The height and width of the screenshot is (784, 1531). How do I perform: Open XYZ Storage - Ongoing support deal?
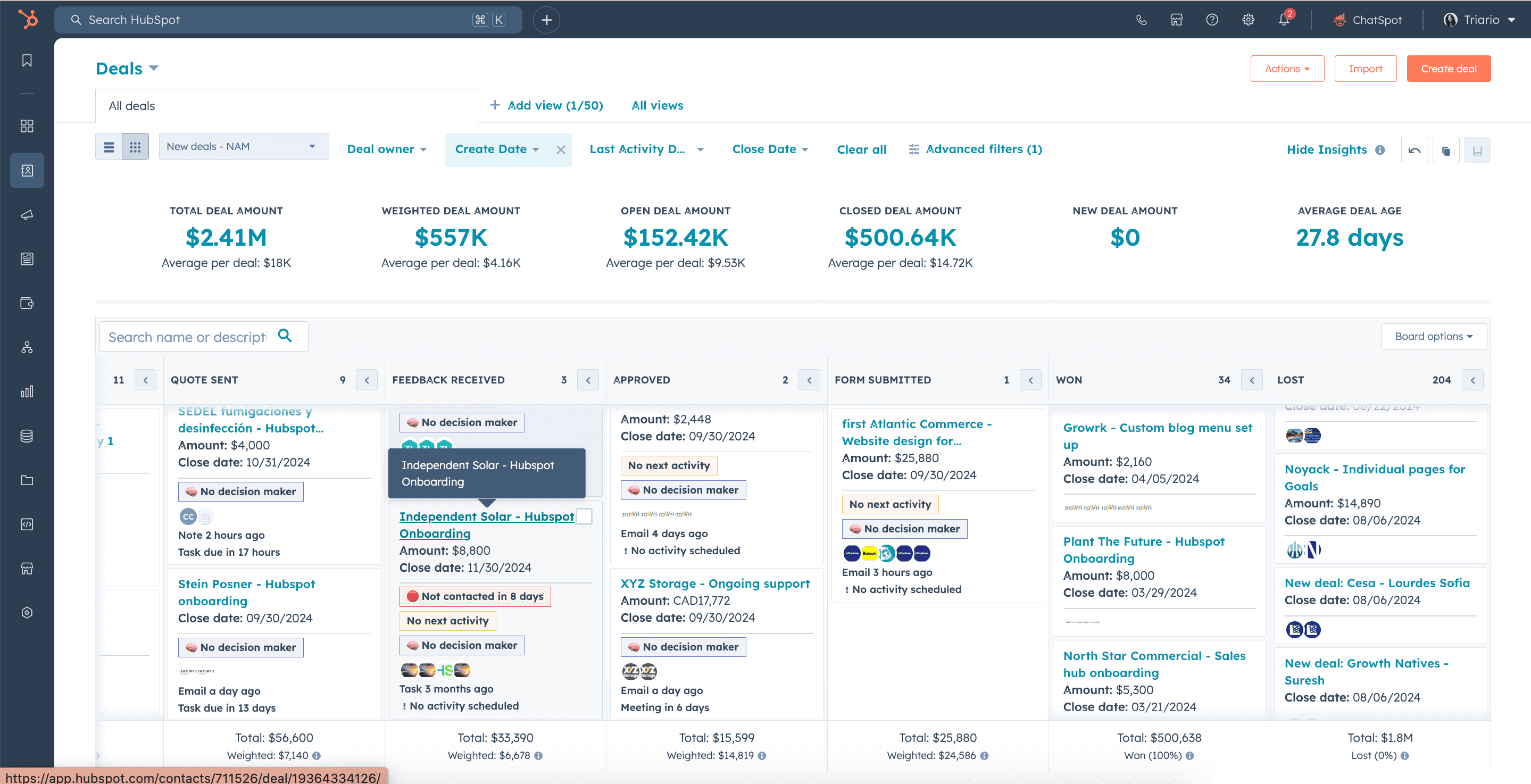click(x=714, y=583)
